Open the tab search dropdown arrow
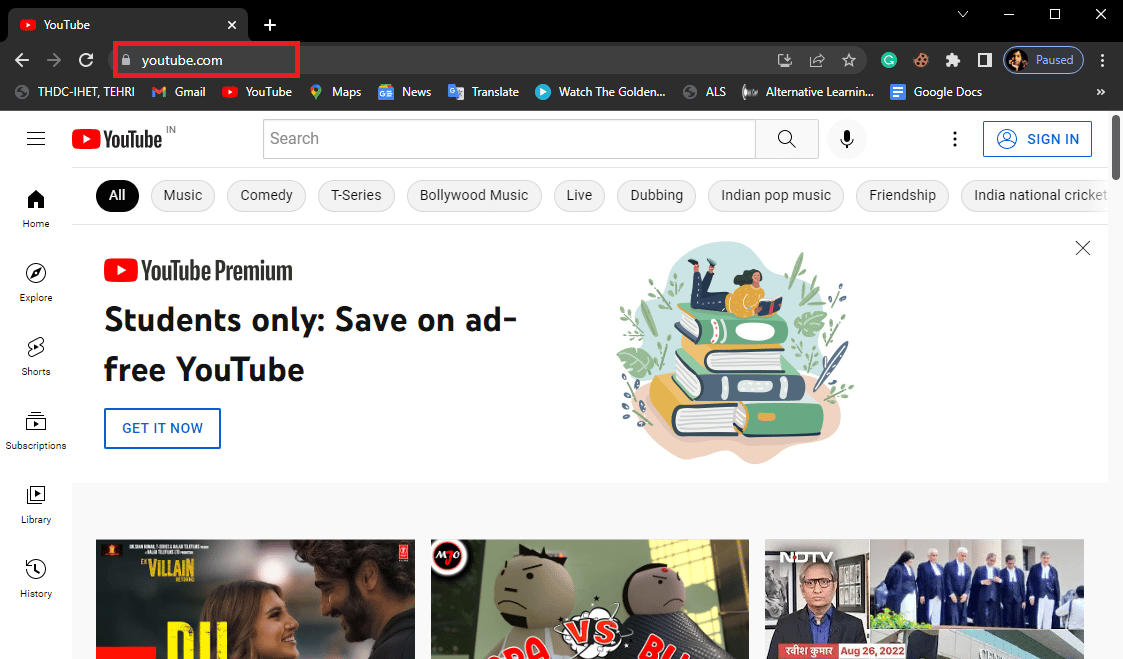Image resolution: width=1123 pixels, height=659 pixels. pos(963,14)
